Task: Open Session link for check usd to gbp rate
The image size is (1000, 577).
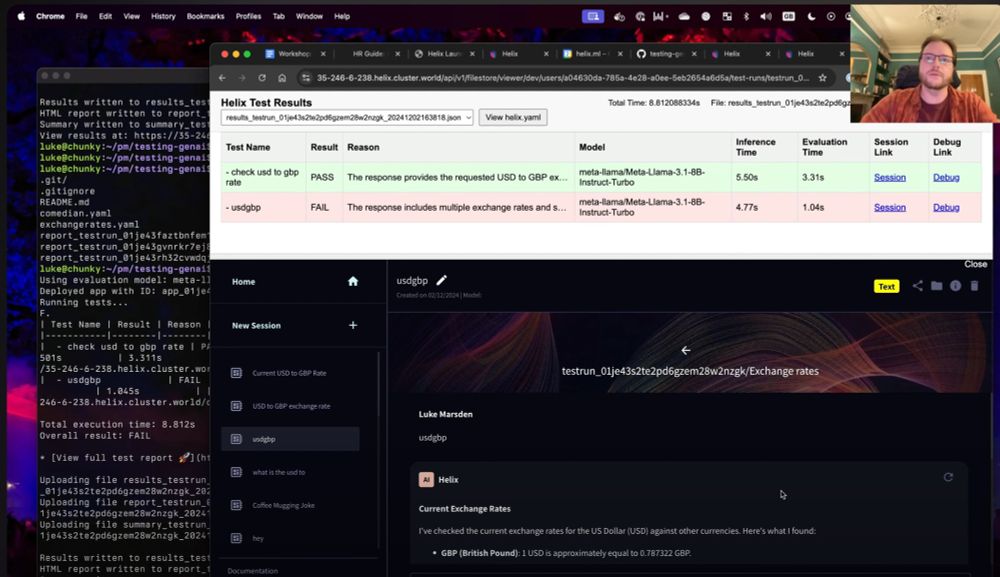Action: coord(890,177)
